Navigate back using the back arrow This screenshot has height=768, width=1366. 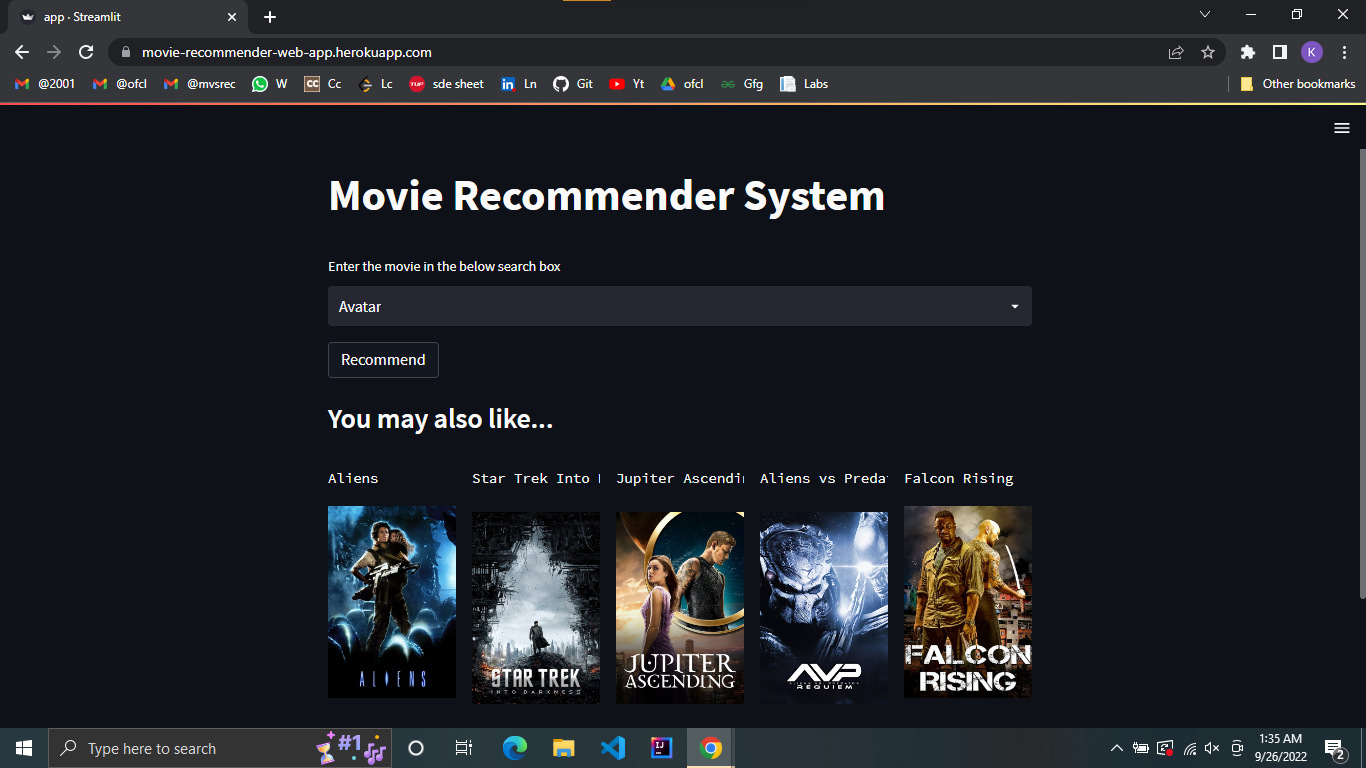point(21,52)
